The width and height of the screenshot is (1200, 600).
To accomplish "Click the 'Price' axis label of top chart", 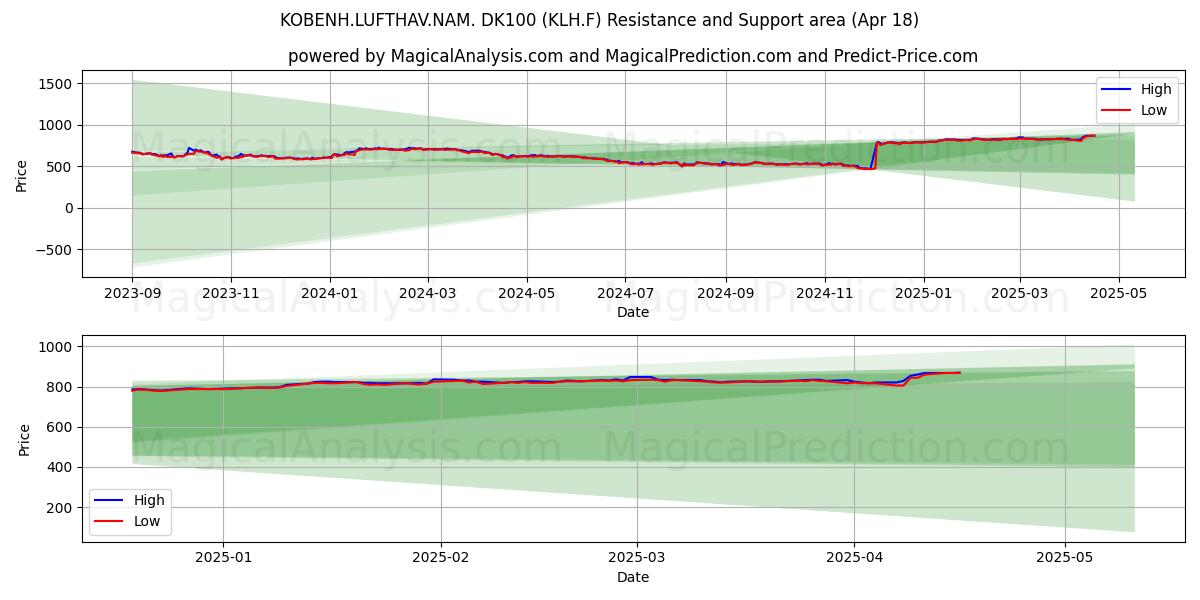I will point(22,174).
